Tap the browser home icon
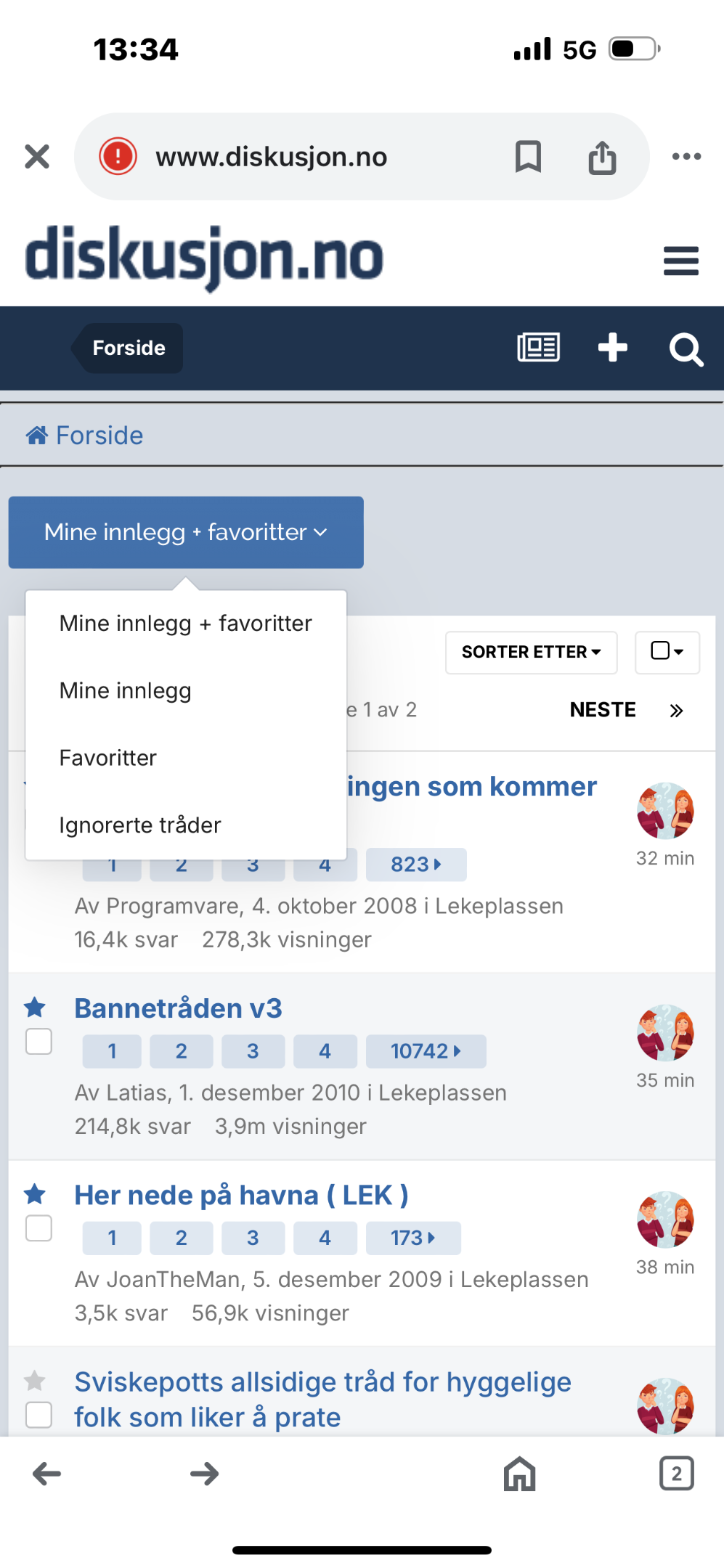The width and height of the screenshot is (724, 1568). [520, 1474]
